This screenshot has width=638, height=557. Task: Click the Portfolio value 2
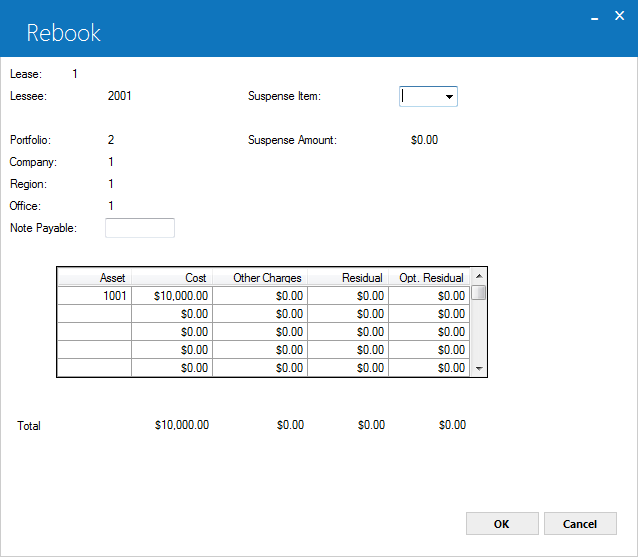click(x=111, y=140)
